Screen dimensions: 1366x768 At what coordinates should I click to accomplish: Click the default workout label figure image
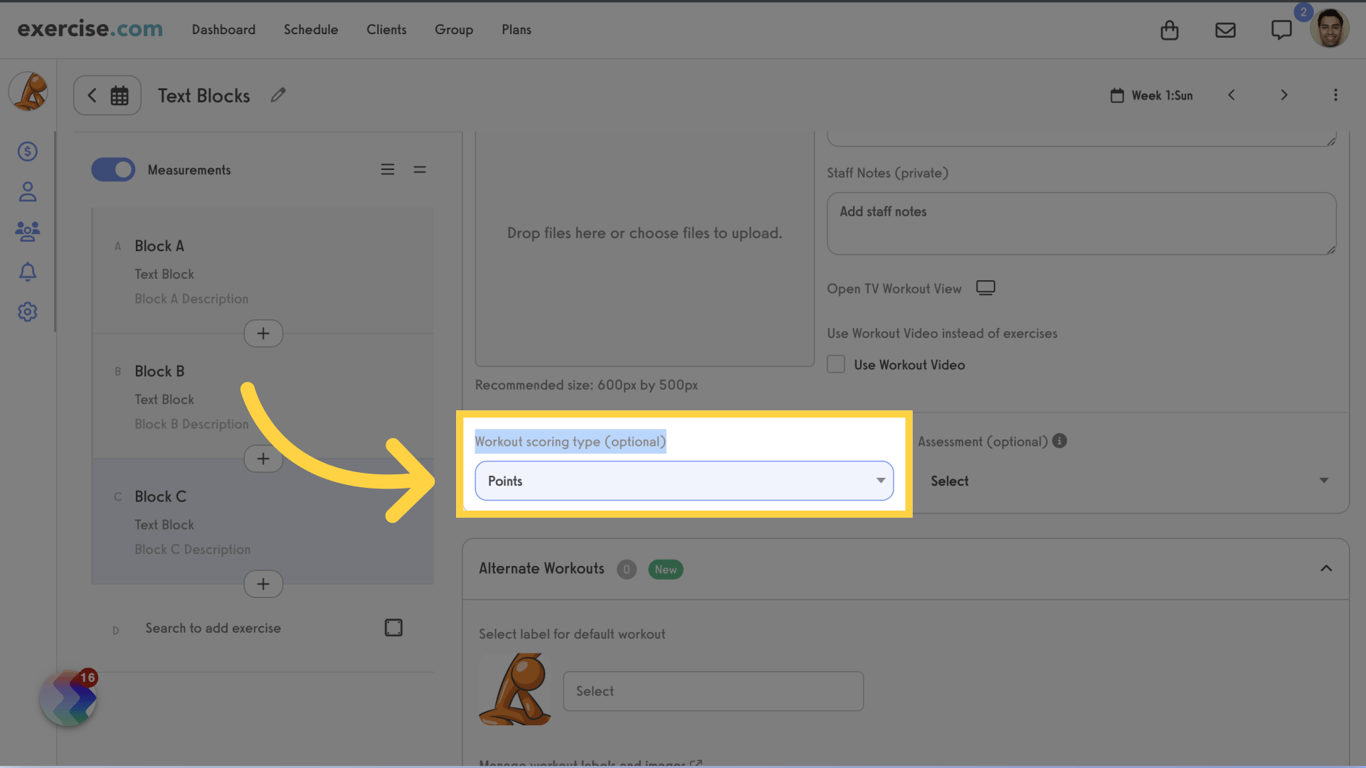click(515, 690)
